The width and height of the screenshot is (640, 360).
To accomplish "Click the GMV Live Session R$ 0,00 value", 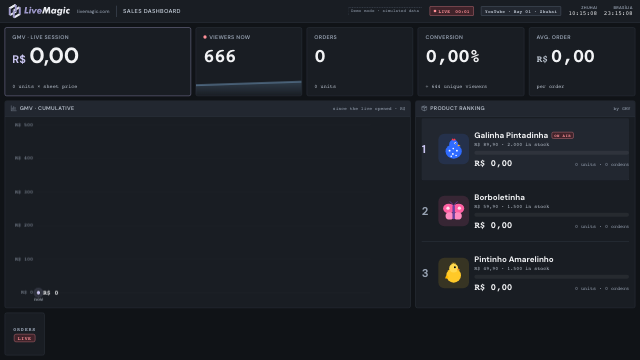I will pyautogui.click(x=45, y=56).
